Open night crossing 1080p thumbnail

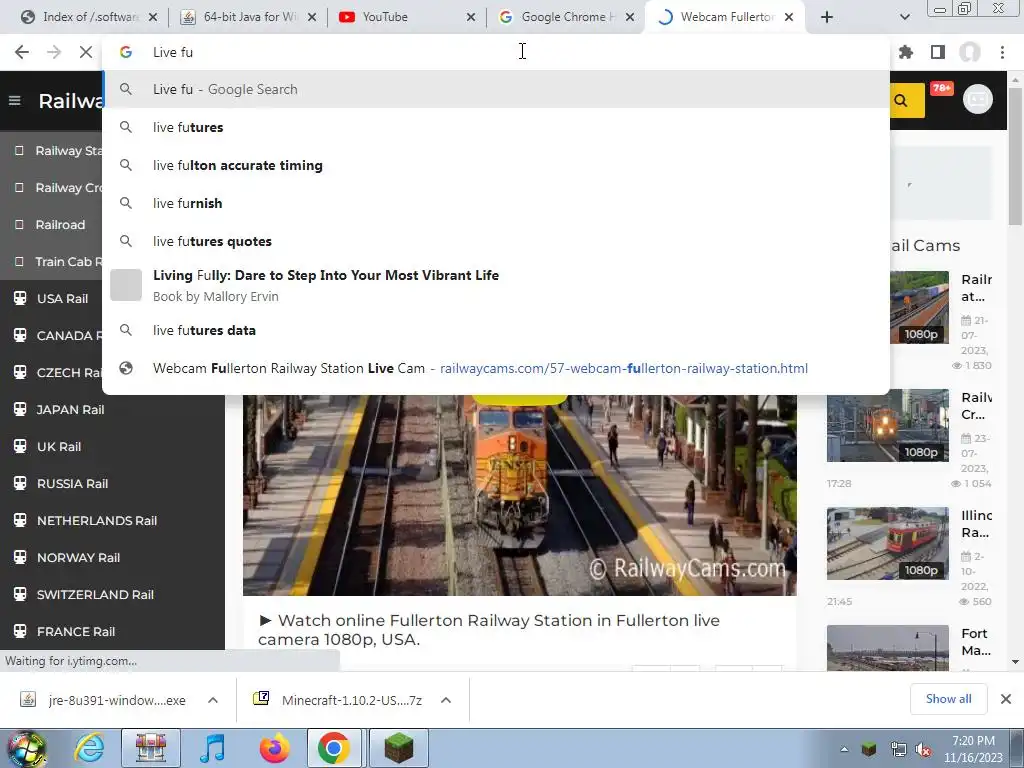point(888,425)
